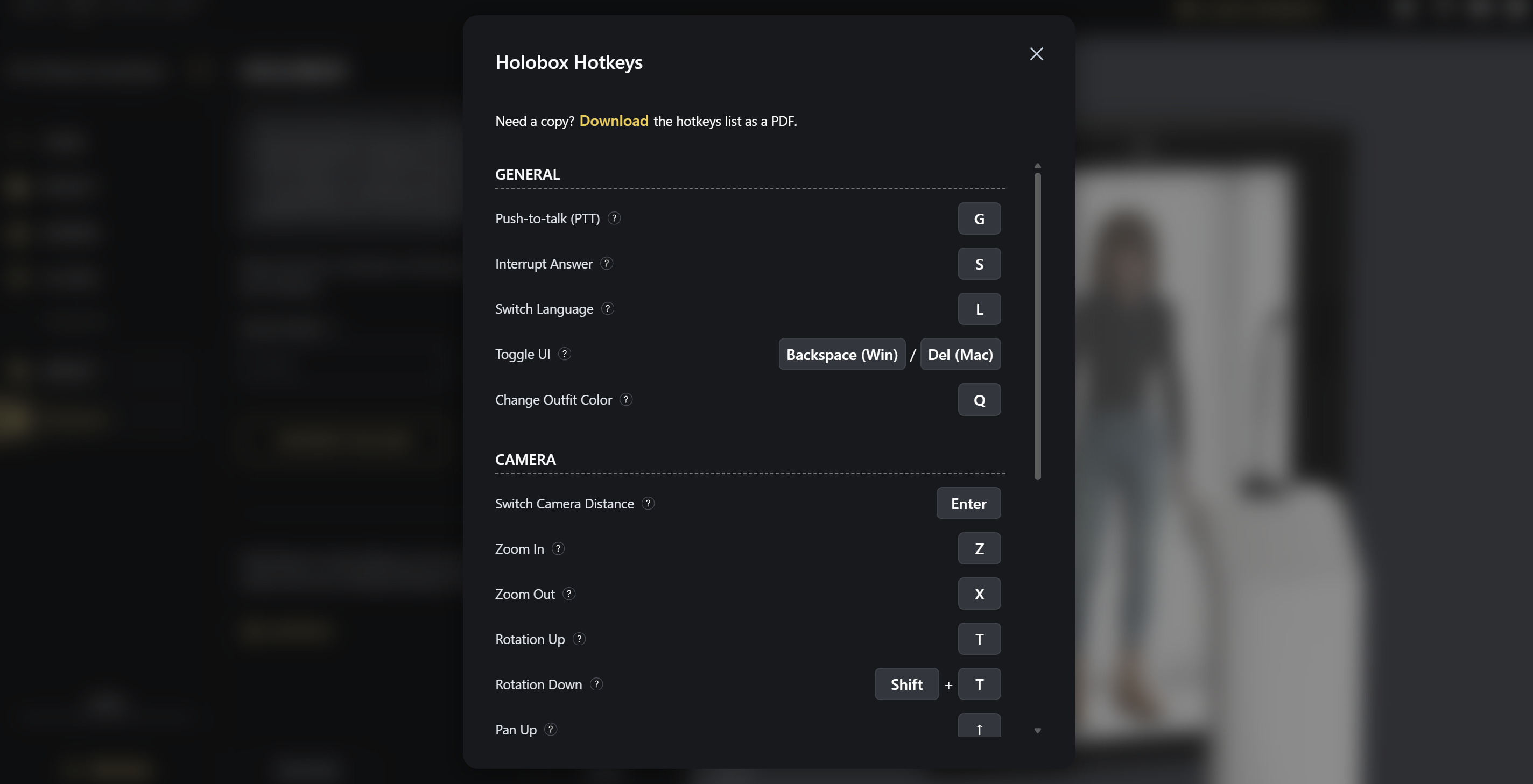
Task: Click the Shift key for Rotation Down
Action: (906, 684)
